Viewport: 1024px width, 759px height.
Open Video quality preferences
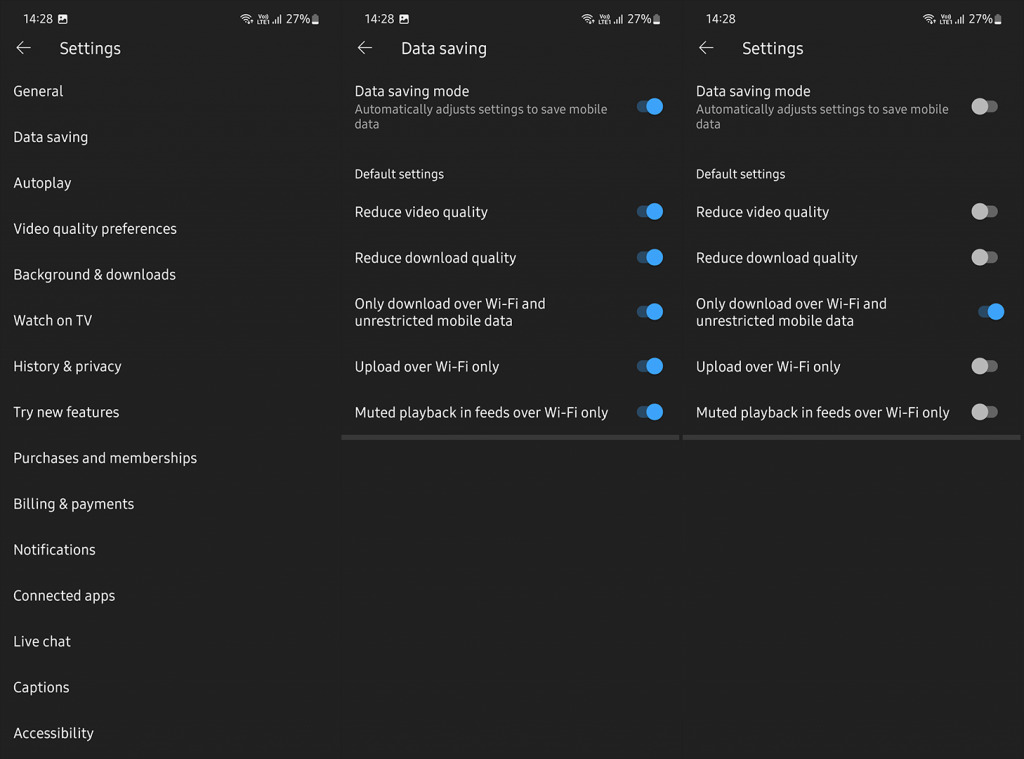pos(95,229)
